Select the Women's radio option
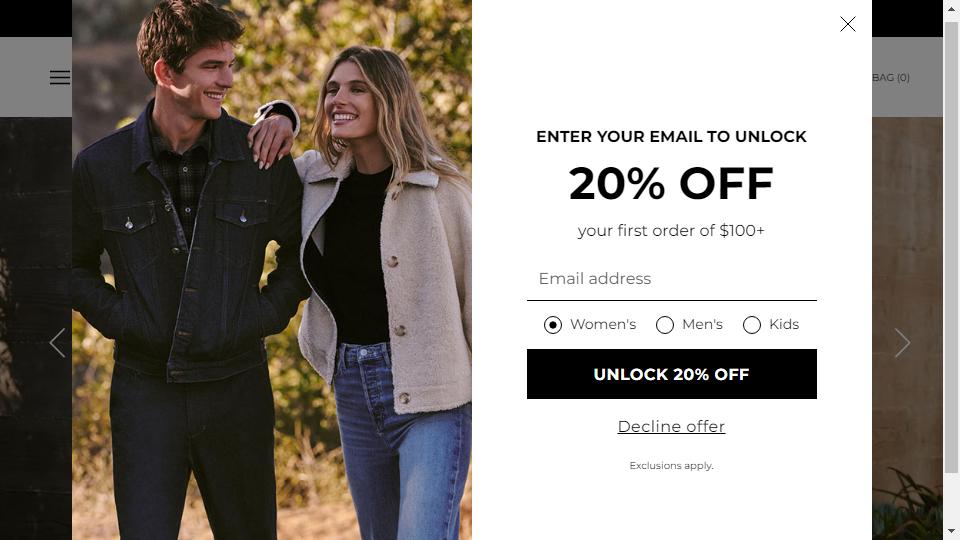Image resolution: width=960 pixels, height=540 pixels. click(553, 325)
